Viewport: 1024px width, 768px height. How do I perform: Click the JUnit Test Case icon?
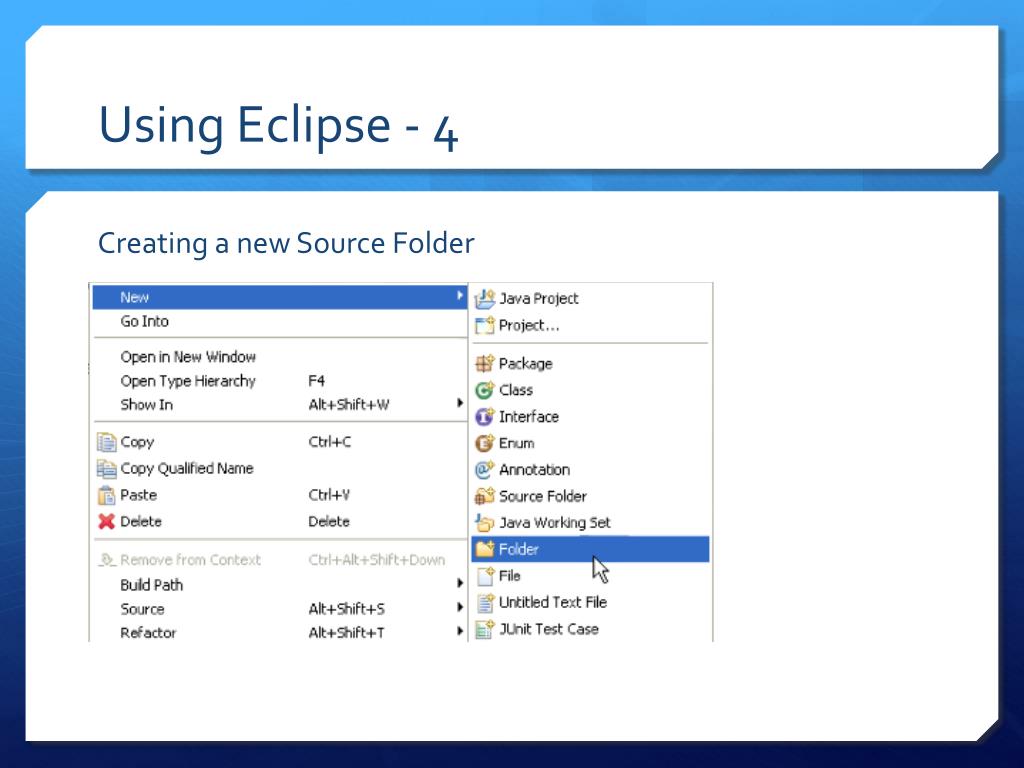(x=485, y=629)
